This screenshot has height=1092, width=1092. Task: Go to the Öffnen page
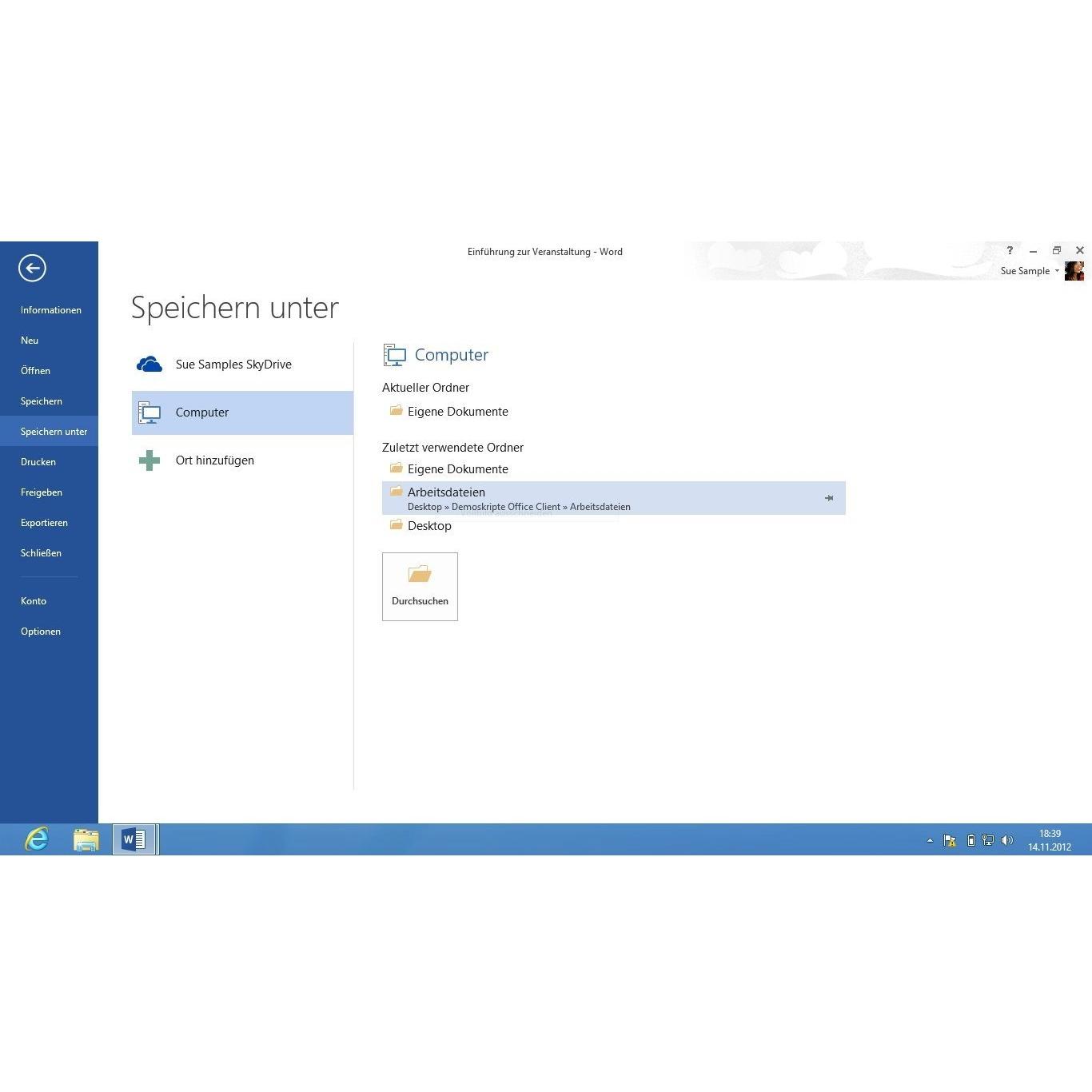[35, 371]
